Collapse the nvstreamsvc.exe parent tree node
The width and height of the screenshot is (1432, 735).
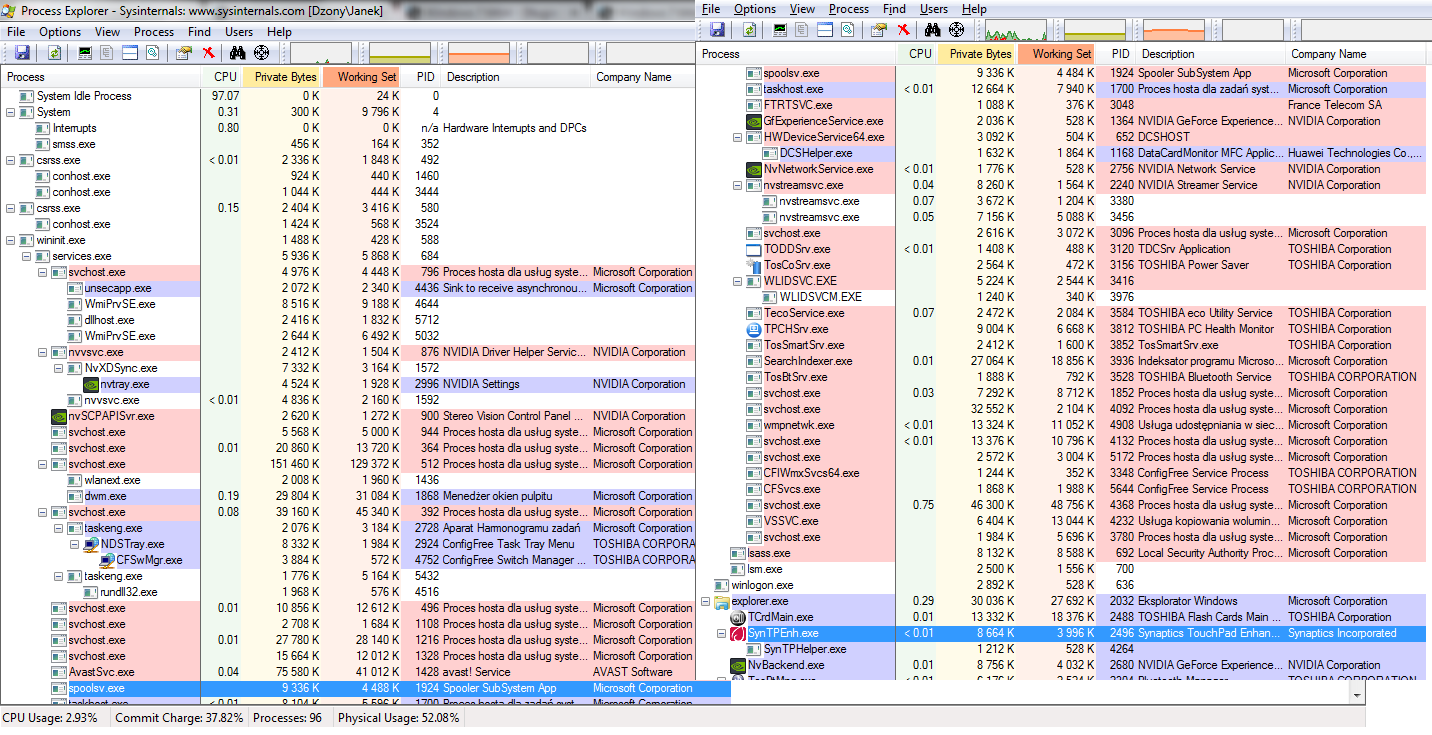[x=738, y=185]
